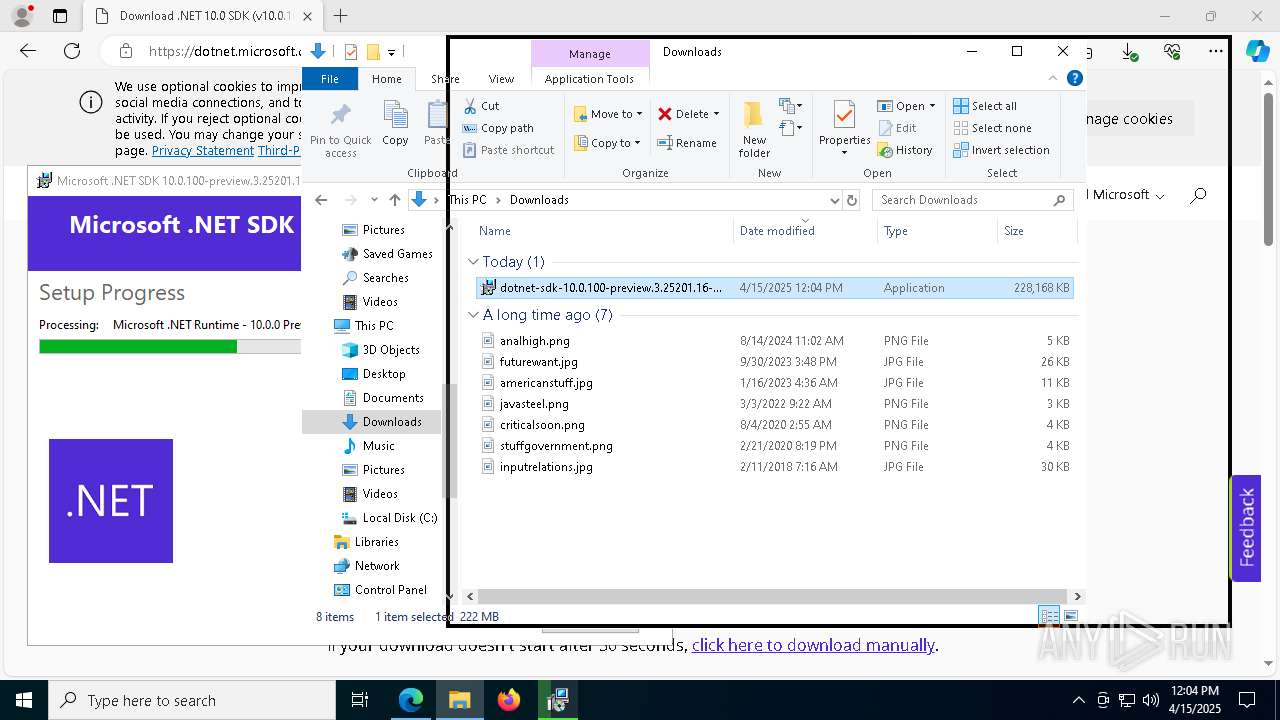
Task: Collapse the ribbon with chevron
Action: [1053, 78]
